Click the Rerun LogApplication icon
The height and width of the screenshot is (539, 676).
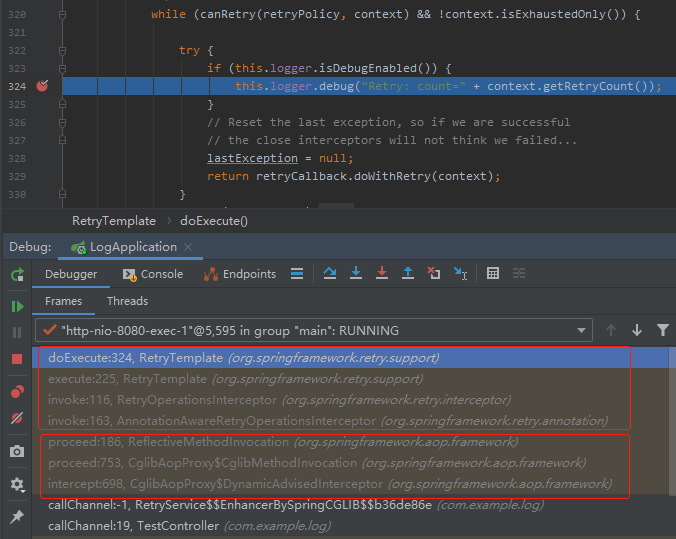[x=17, y=274]
